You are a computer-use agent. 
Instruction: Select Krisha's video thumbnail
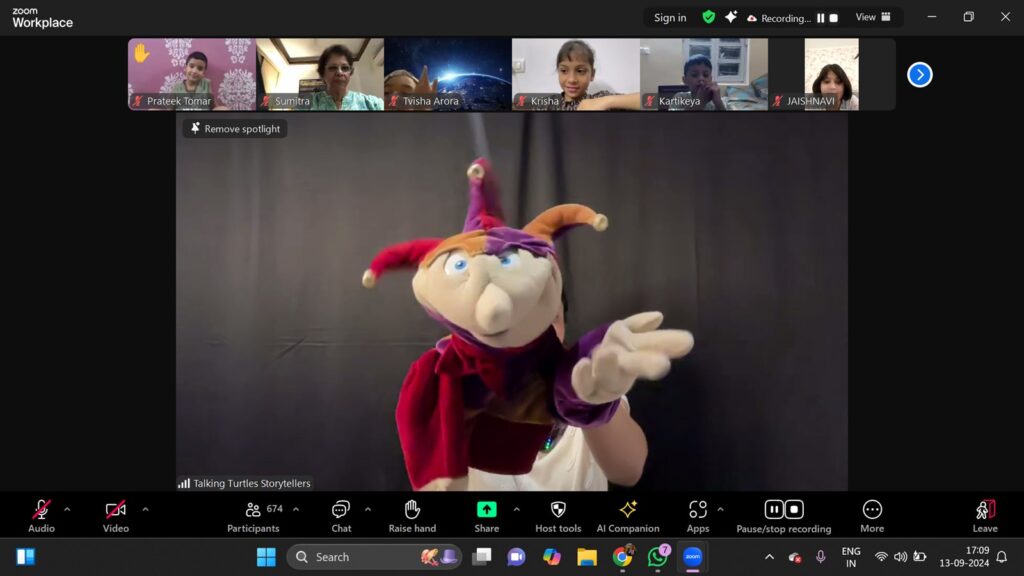click(x=575, y=73)
